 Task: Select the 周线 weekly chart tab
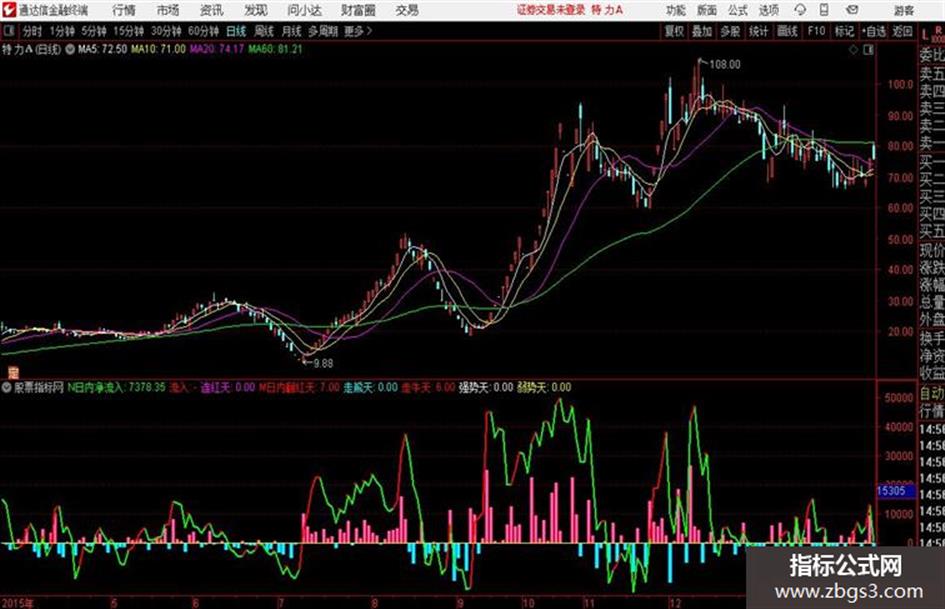click(263, 31)
